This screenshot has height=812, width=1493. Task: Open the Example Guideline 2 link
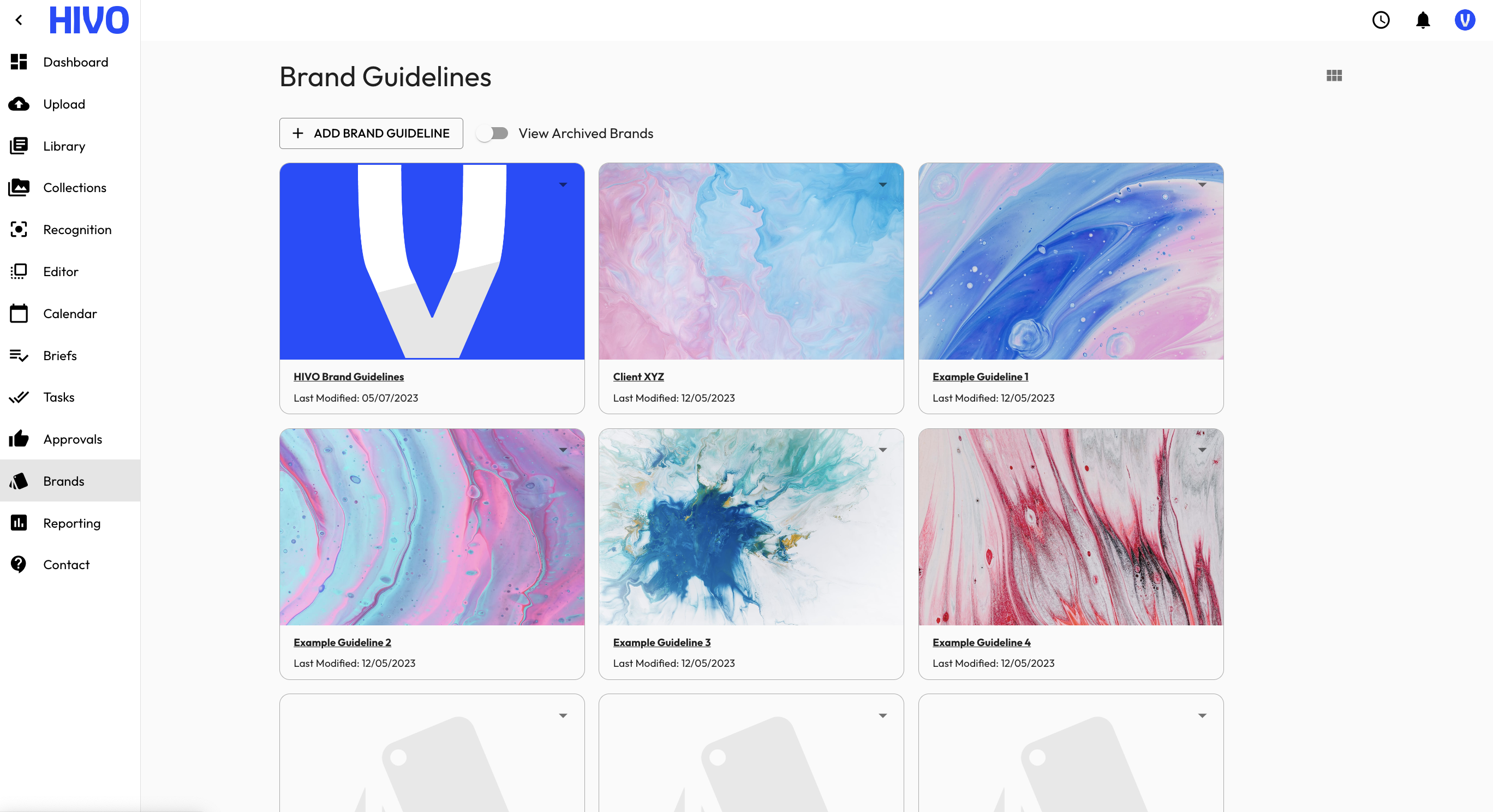[x=342, y=642]
